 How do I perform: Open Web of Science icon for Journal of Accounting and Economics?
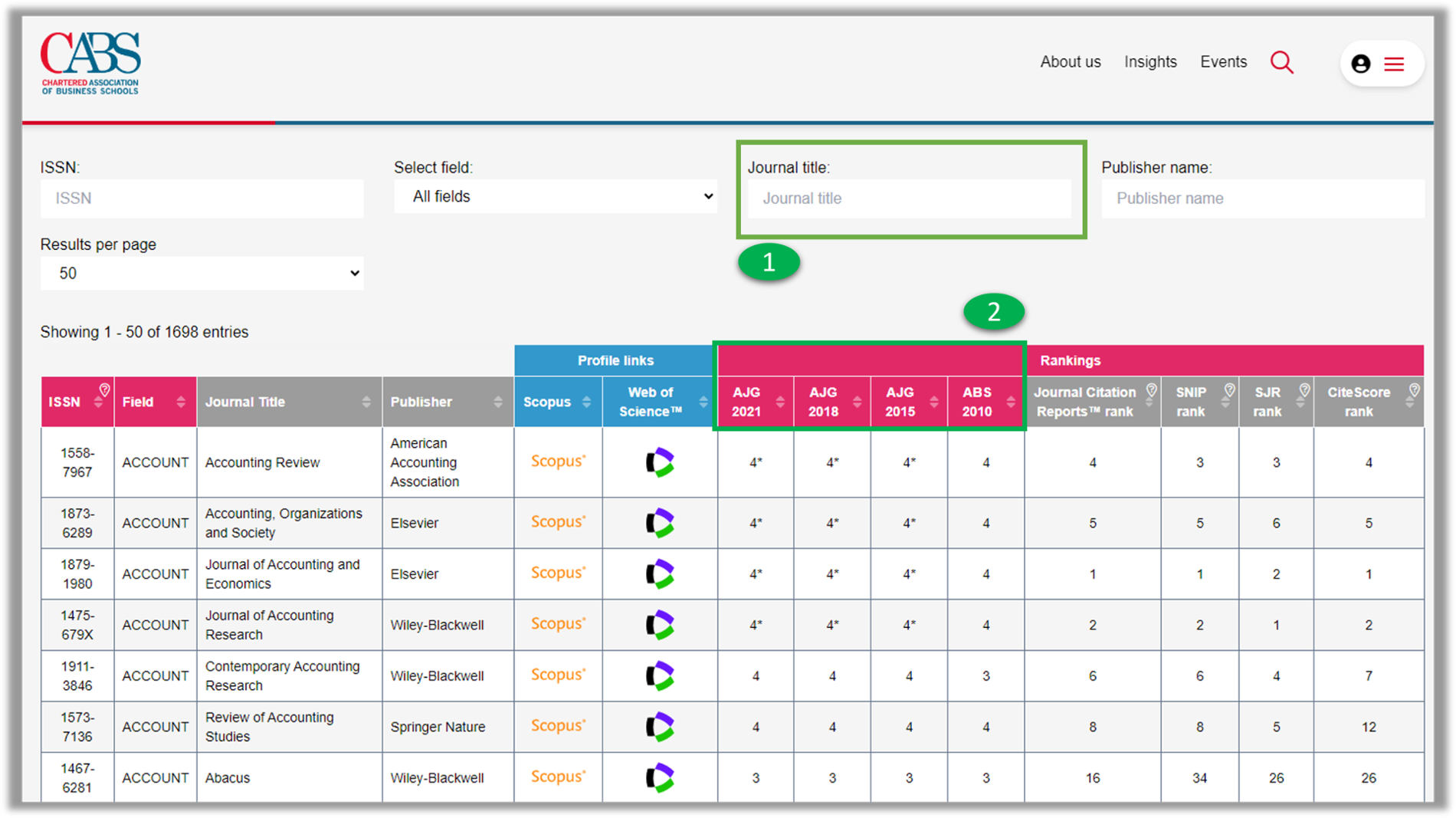[659, 573]
